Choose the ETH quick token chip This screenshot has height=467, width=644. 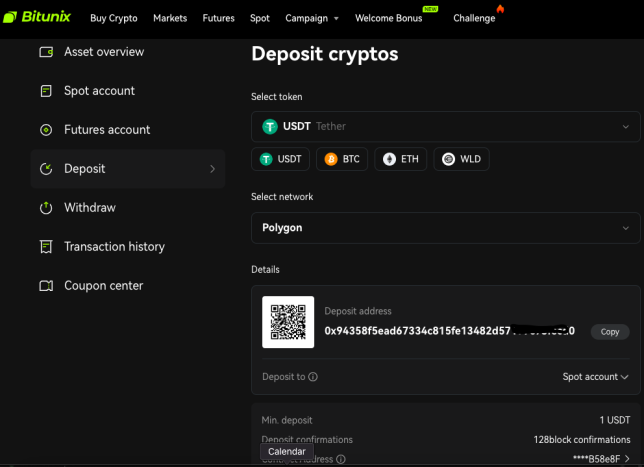tap(400, 159)
